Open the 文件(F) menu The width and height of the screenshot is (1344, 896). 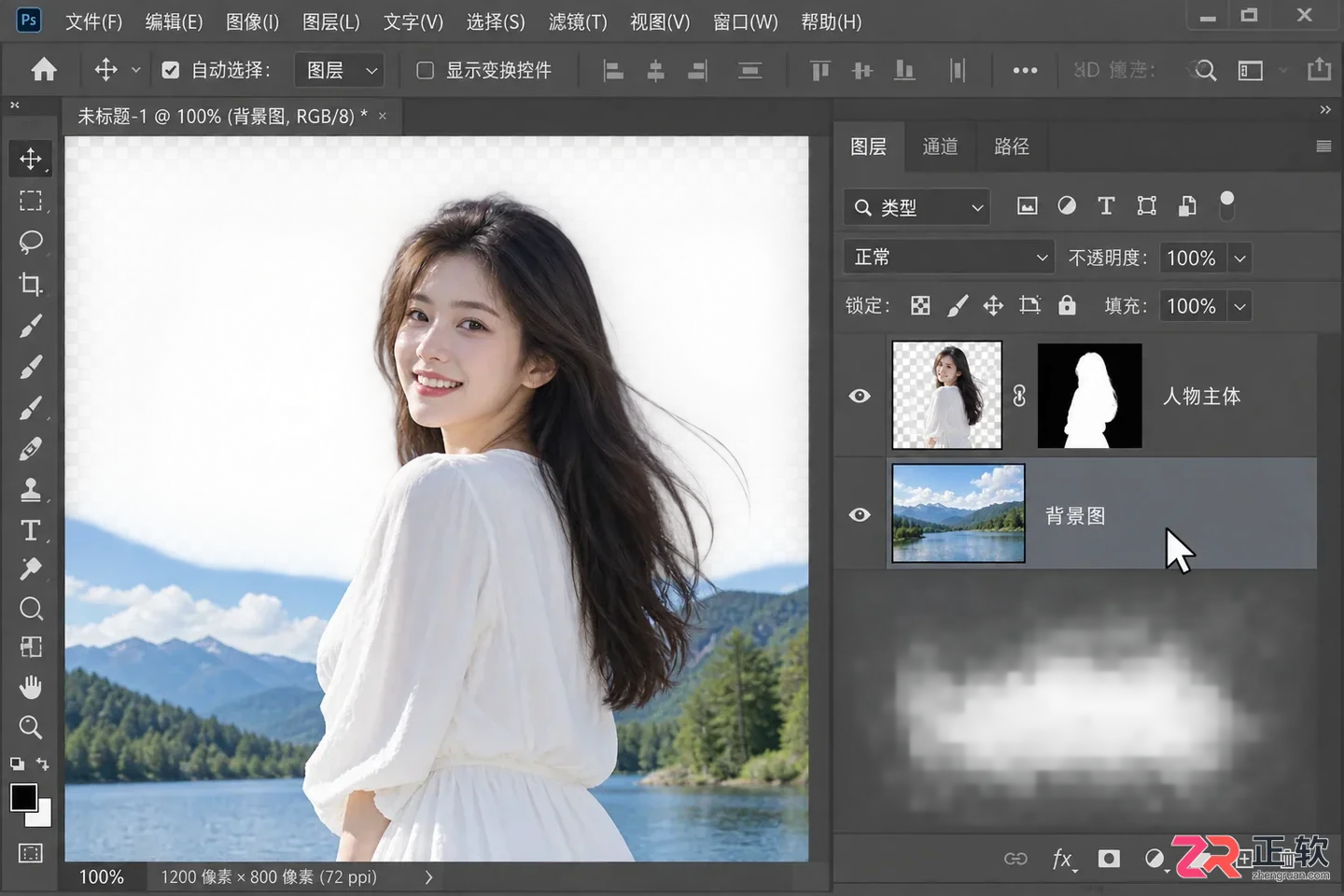[x=93, y=21]
